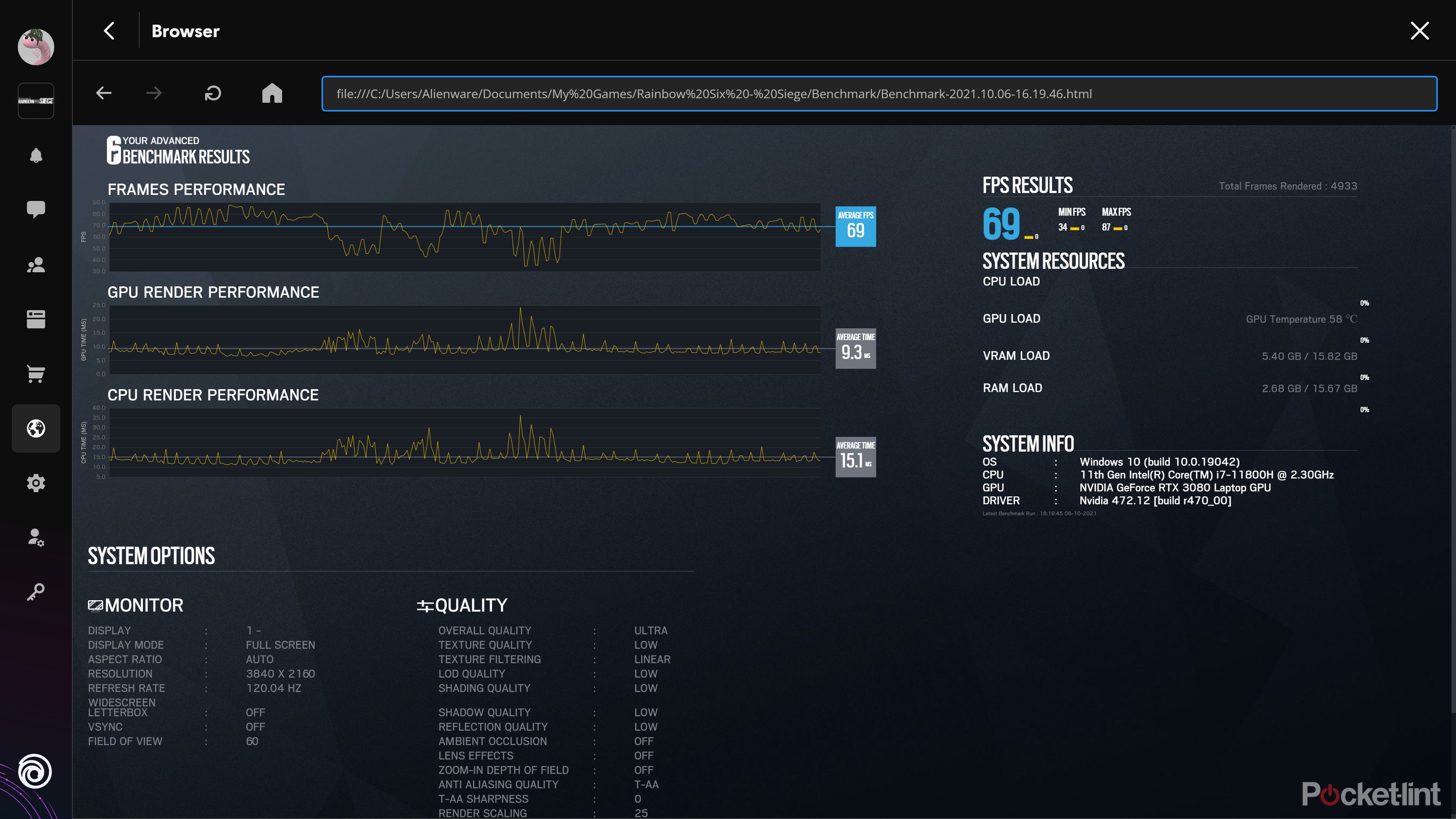Click the user profile avatar
This screenshot has width=1456, height=819.
[36, 47]
